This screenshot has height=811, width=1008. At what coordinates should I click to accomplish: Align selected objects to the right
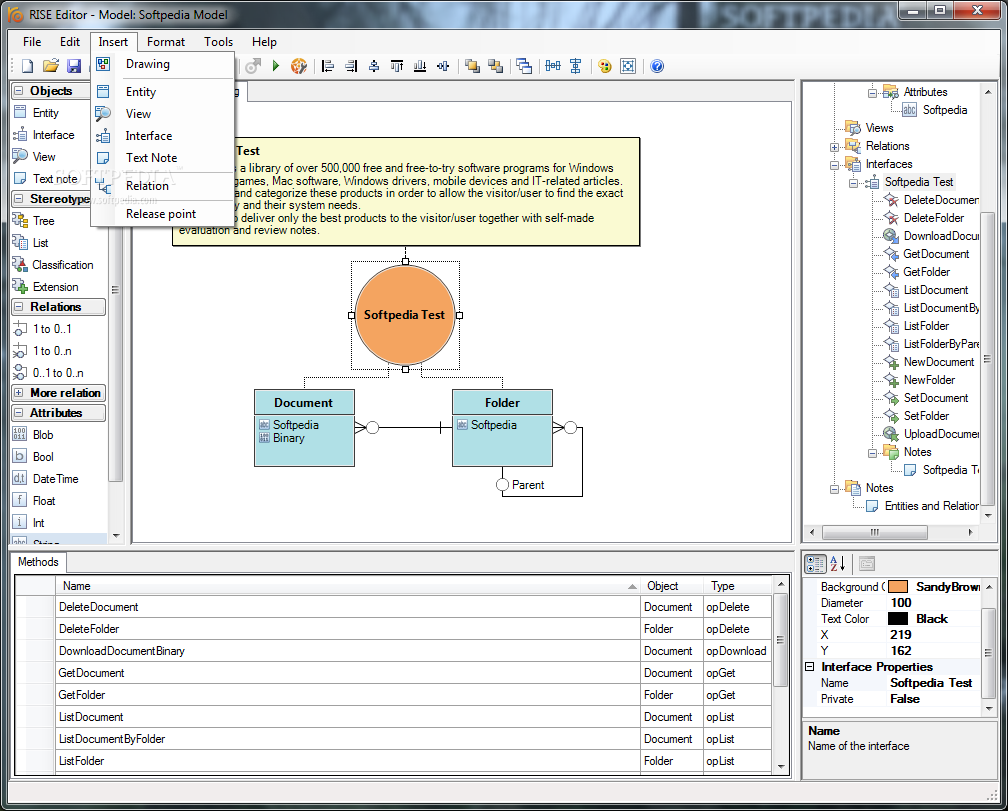point(351,66)
